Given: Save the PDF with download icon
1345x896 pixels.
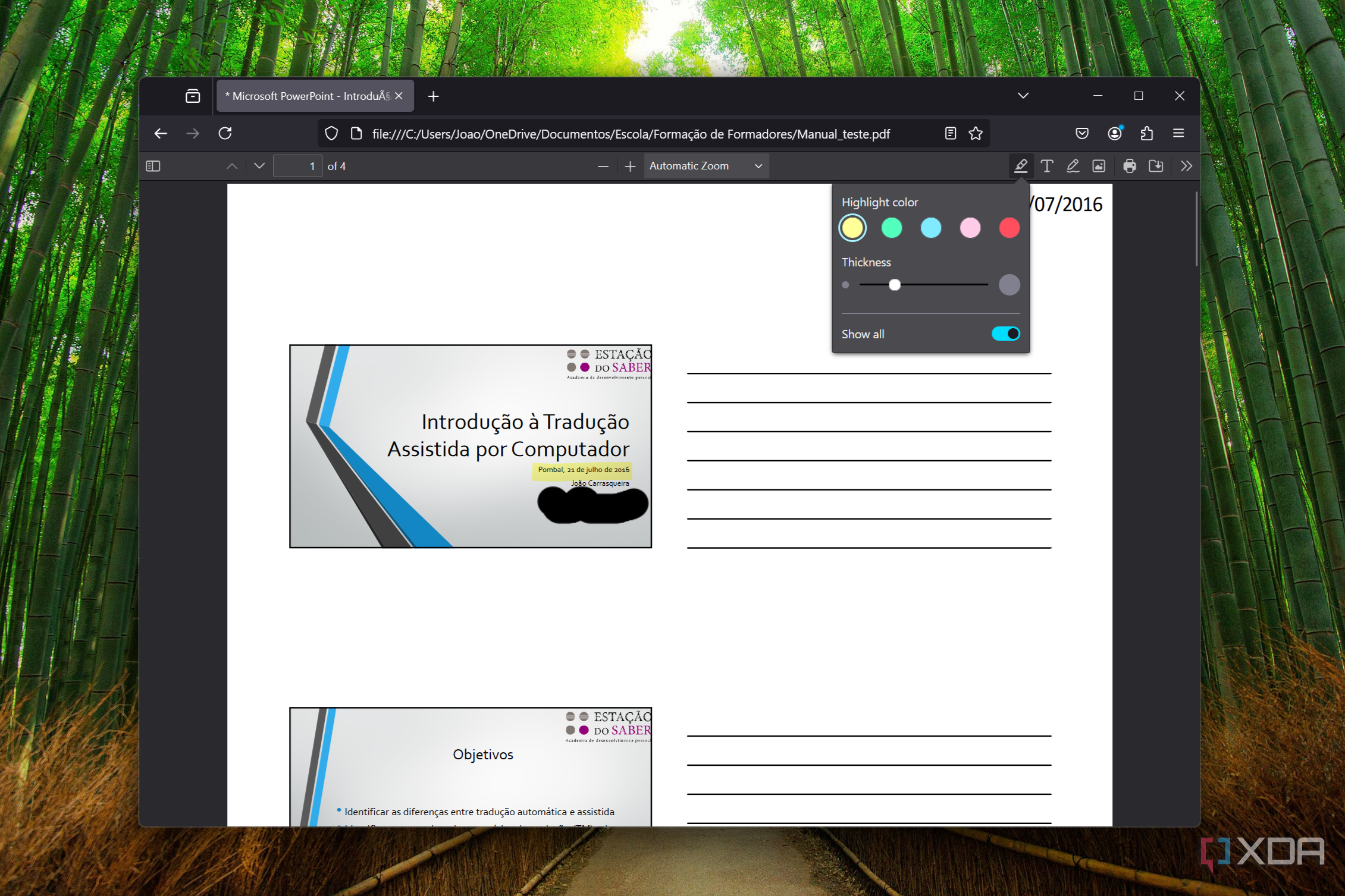Looking at the screenshot, I should tap(1156, 166).
